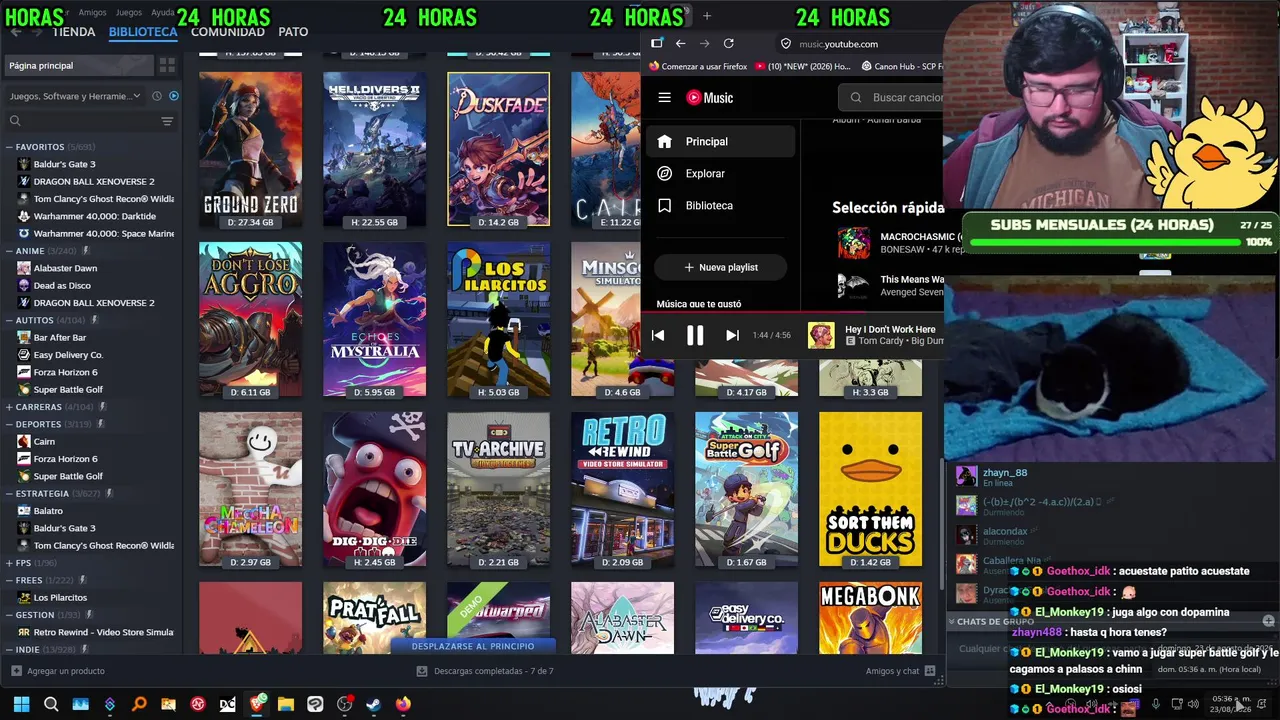The width and height of the screenshot is (1280, 720).
Task: Click the Firefox address bar URL
Action: [x=838, y=44]
